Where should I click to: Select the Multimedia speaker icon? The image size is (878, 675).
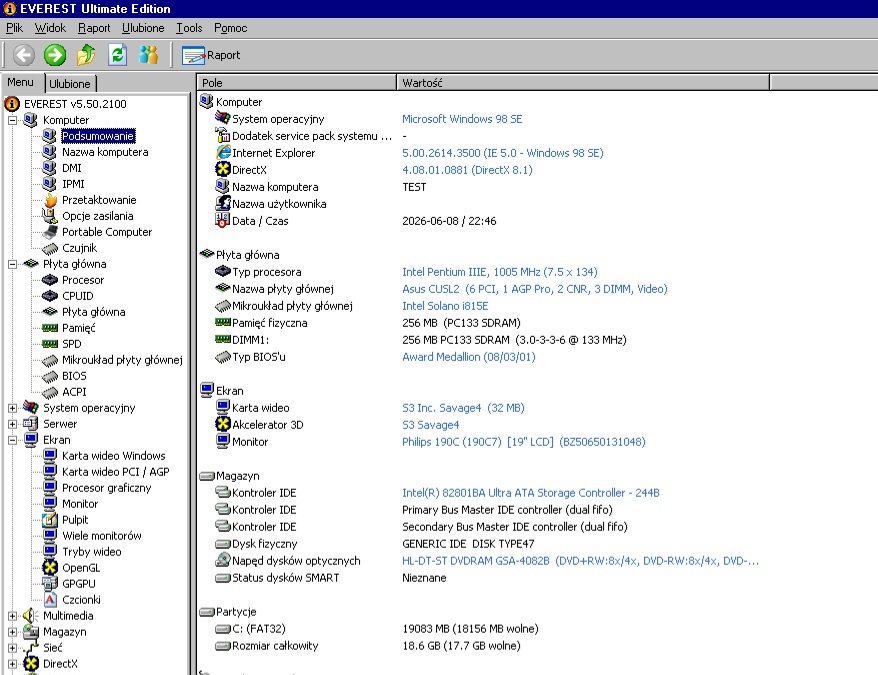point(30,616)
